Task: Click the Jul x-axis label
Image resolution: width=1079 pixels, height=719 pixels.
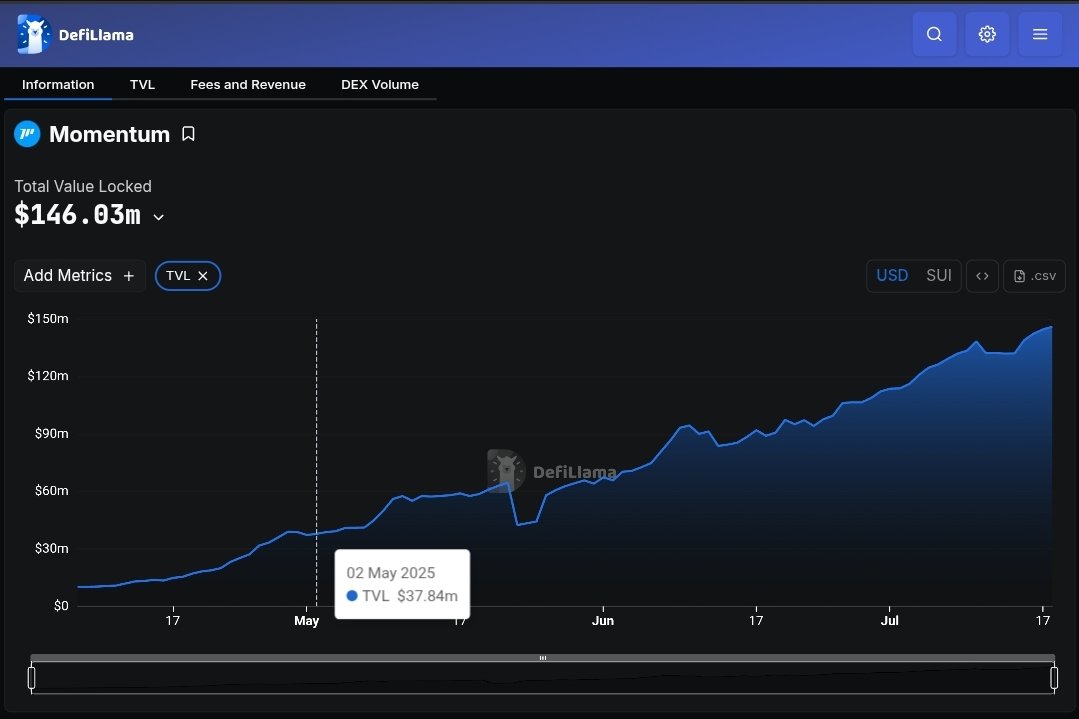Action: tap(889, 621)
